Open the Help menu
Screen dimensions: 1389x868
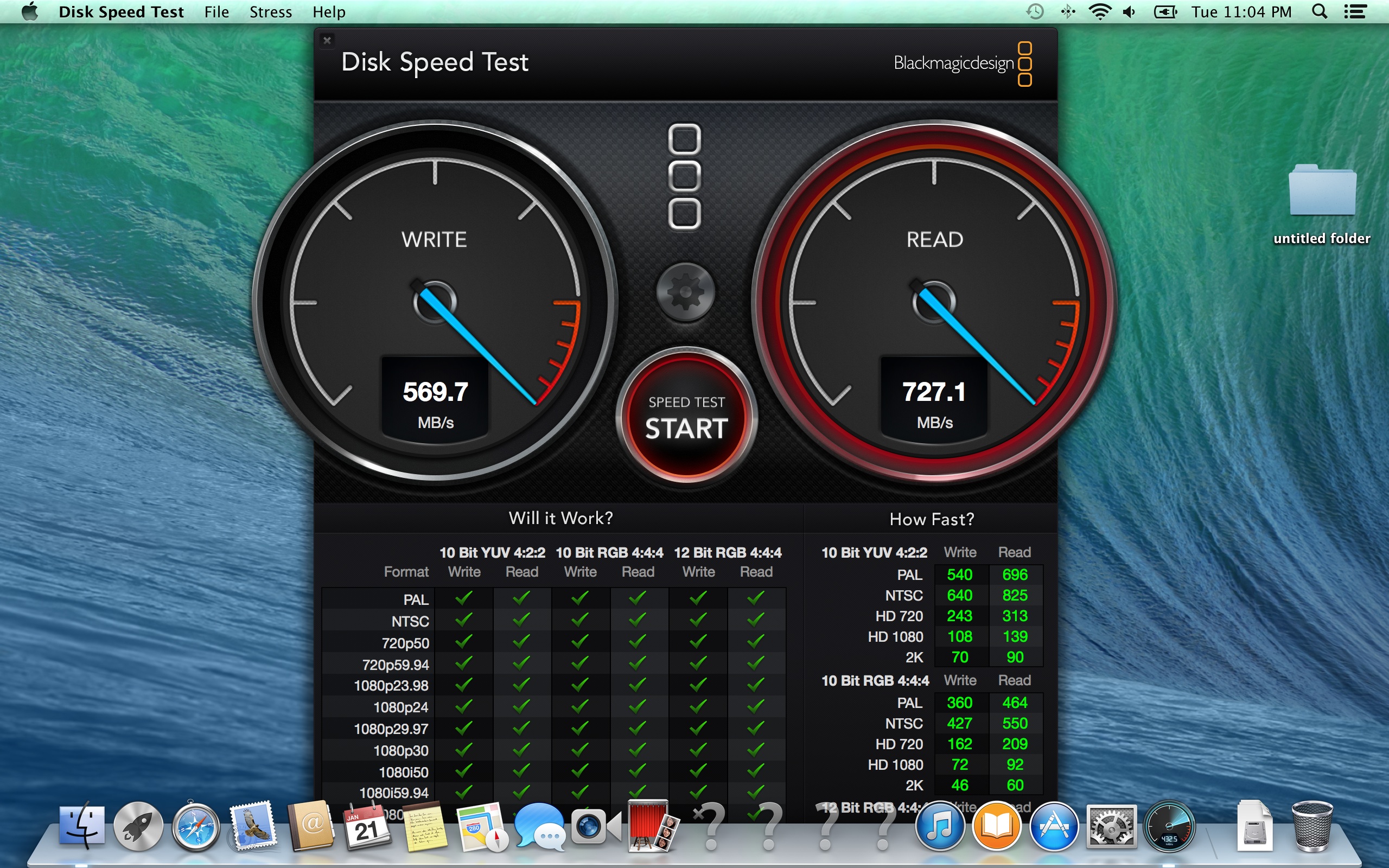(x=329, y=12)
